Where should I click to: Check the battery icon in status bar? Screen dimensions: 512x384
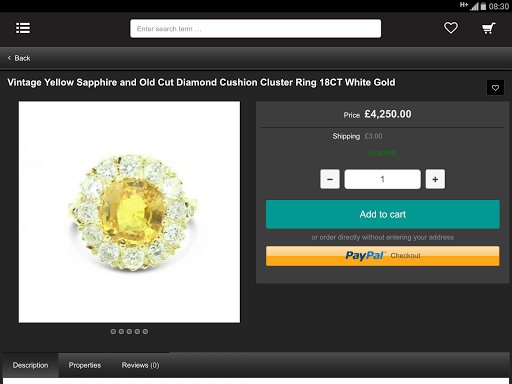(x=483, y=6)
